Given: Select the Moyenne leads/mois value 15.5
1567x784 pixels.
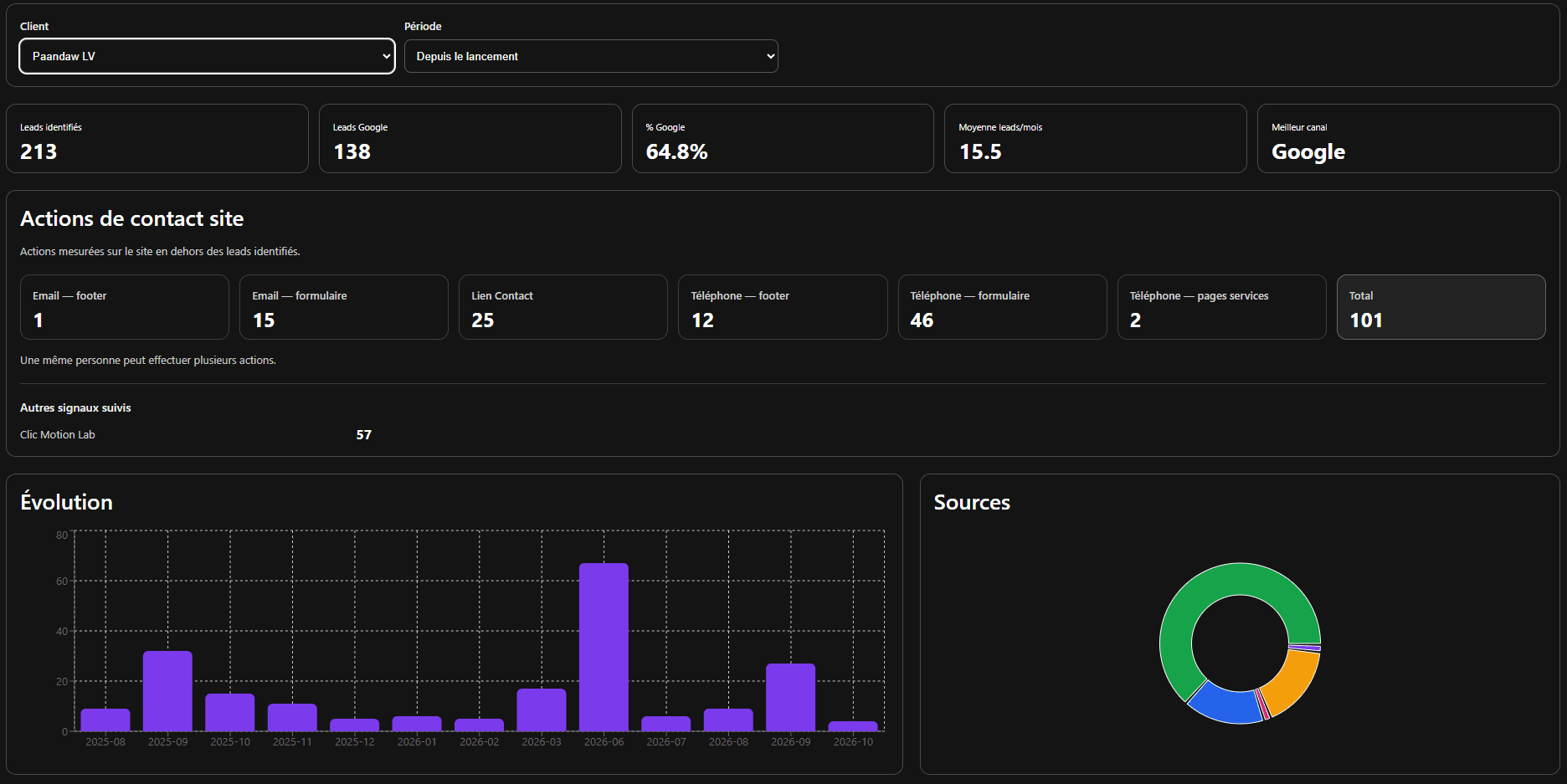Looking at the screenshot, I should coord(980,151).
